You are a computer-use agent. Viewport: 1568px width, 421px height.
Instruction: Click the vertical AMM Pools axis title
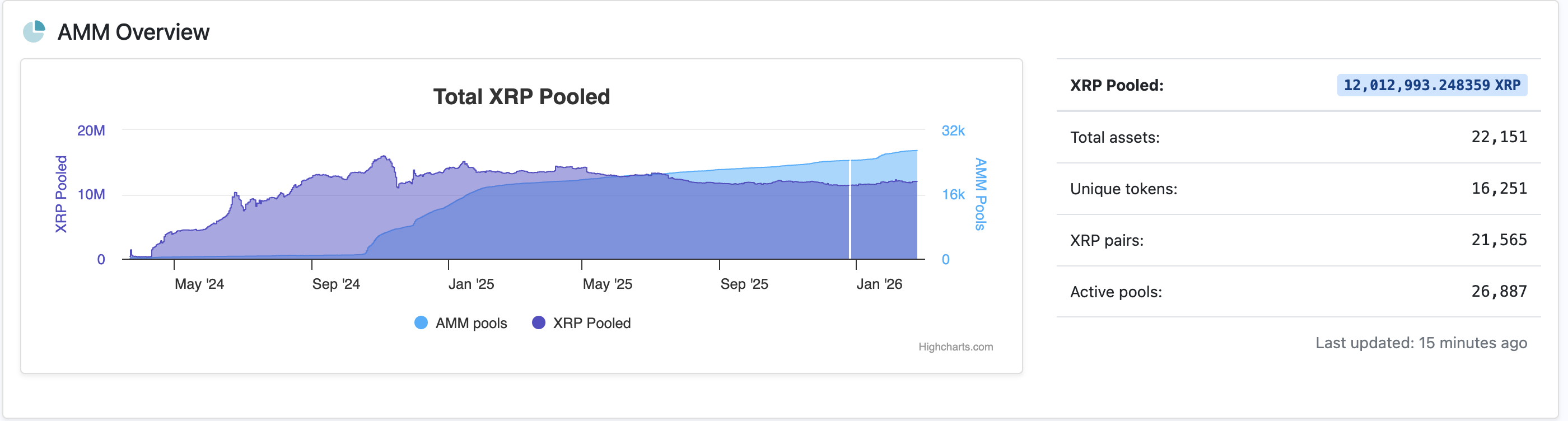click(x=980, y=194)
